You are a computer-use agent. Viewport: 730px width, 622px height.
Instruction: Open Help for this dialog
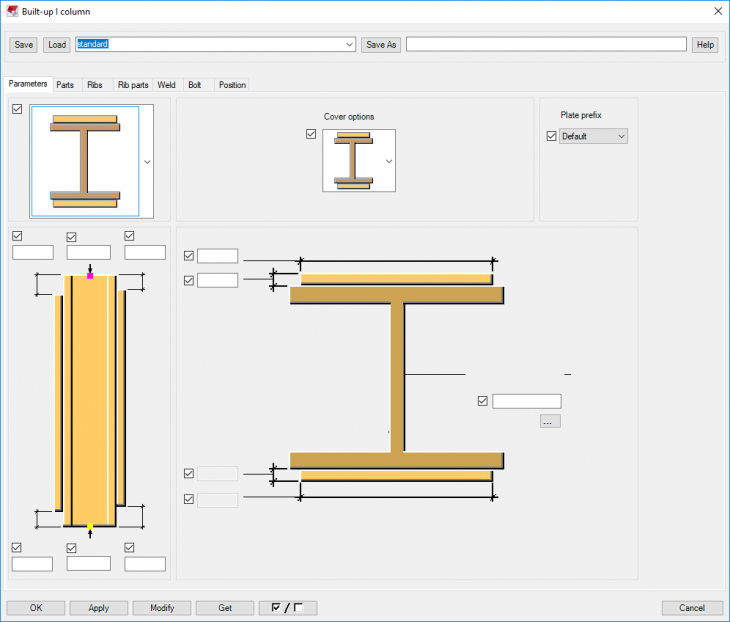point(705,45)
